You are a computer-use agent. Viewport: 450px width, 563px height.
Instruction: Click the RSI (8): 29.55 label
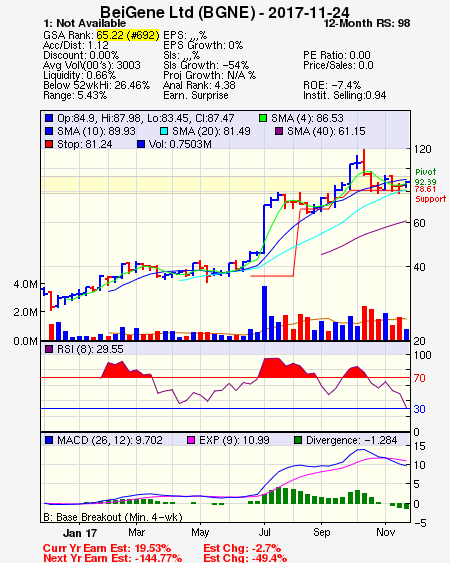(90, 349)
